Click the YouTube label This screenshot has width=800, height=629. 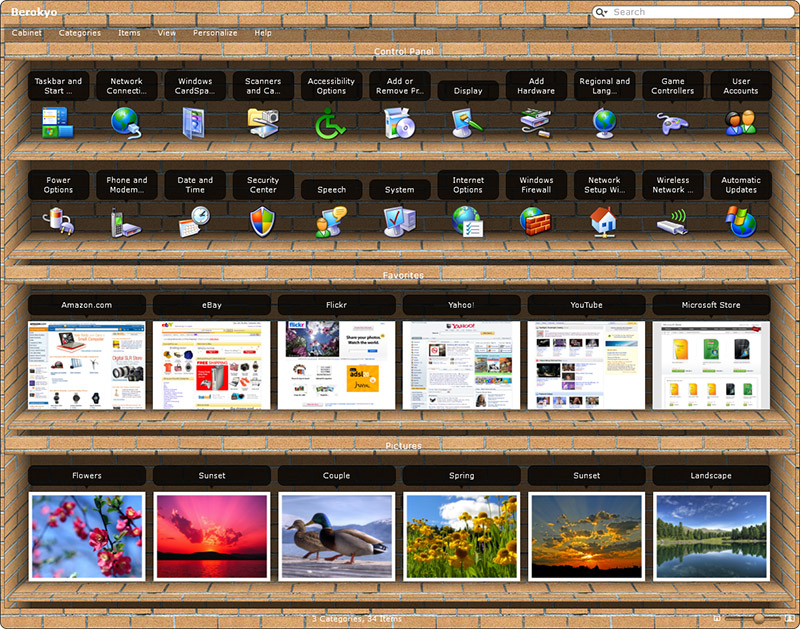586,305
